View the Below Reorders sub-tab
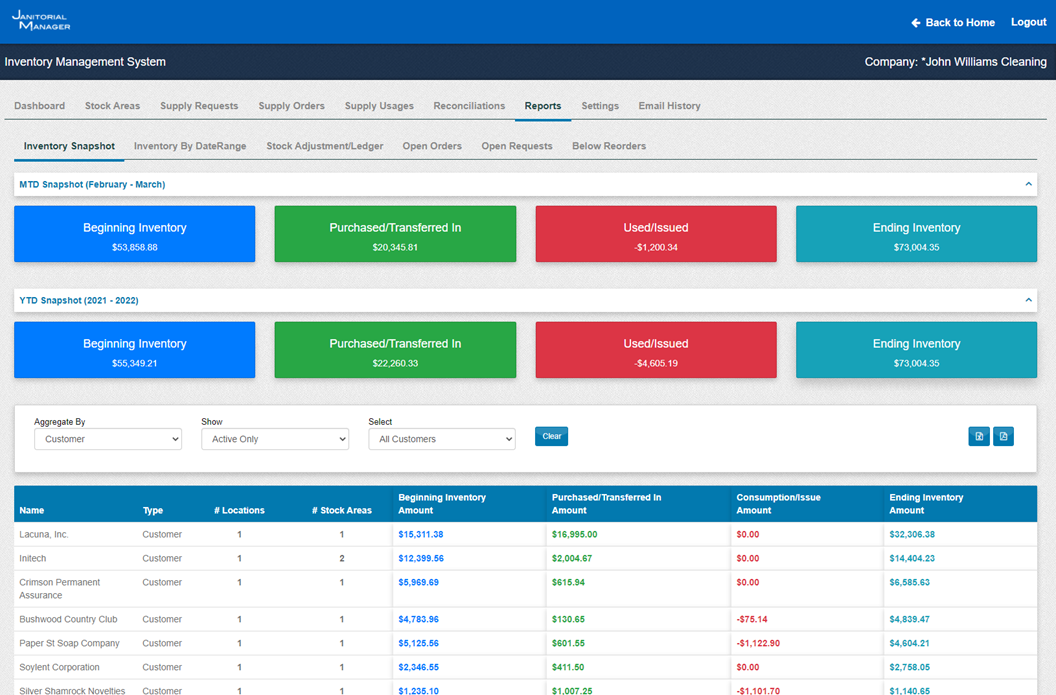 pos(609,146)
